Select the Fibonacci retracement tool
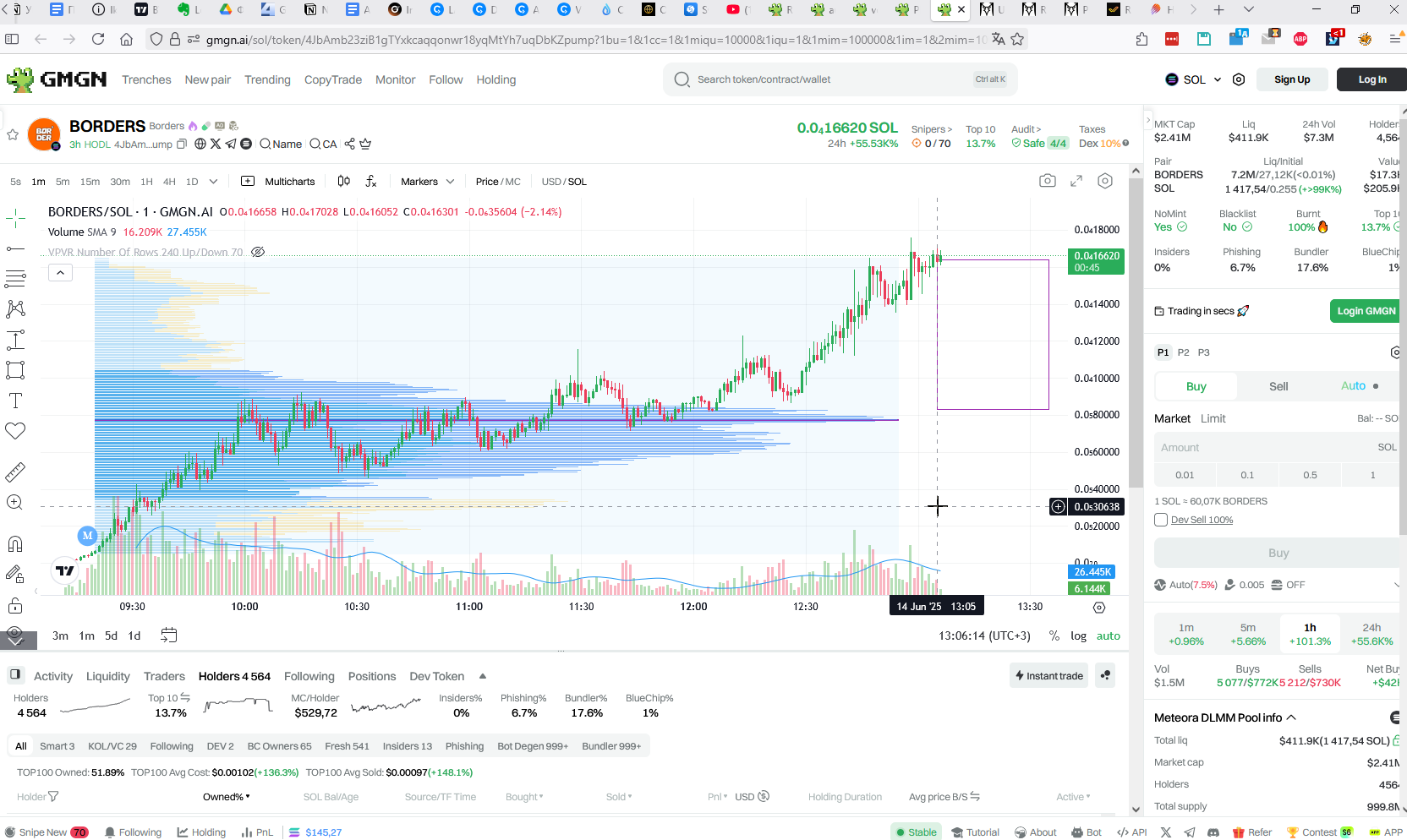 (15, 278)
